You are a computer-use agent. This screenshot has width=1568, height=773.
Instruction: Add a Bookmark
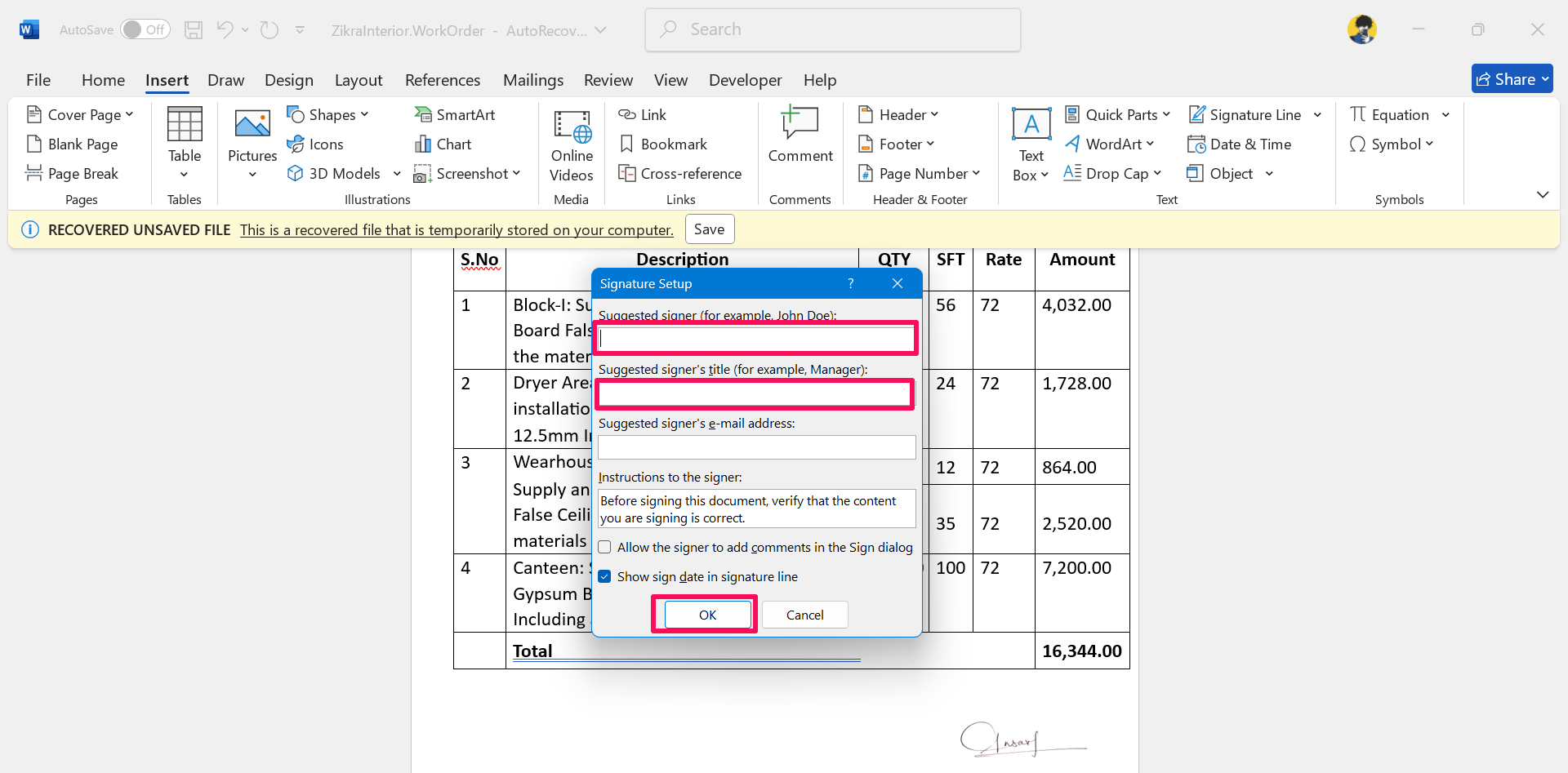(662, 144)
